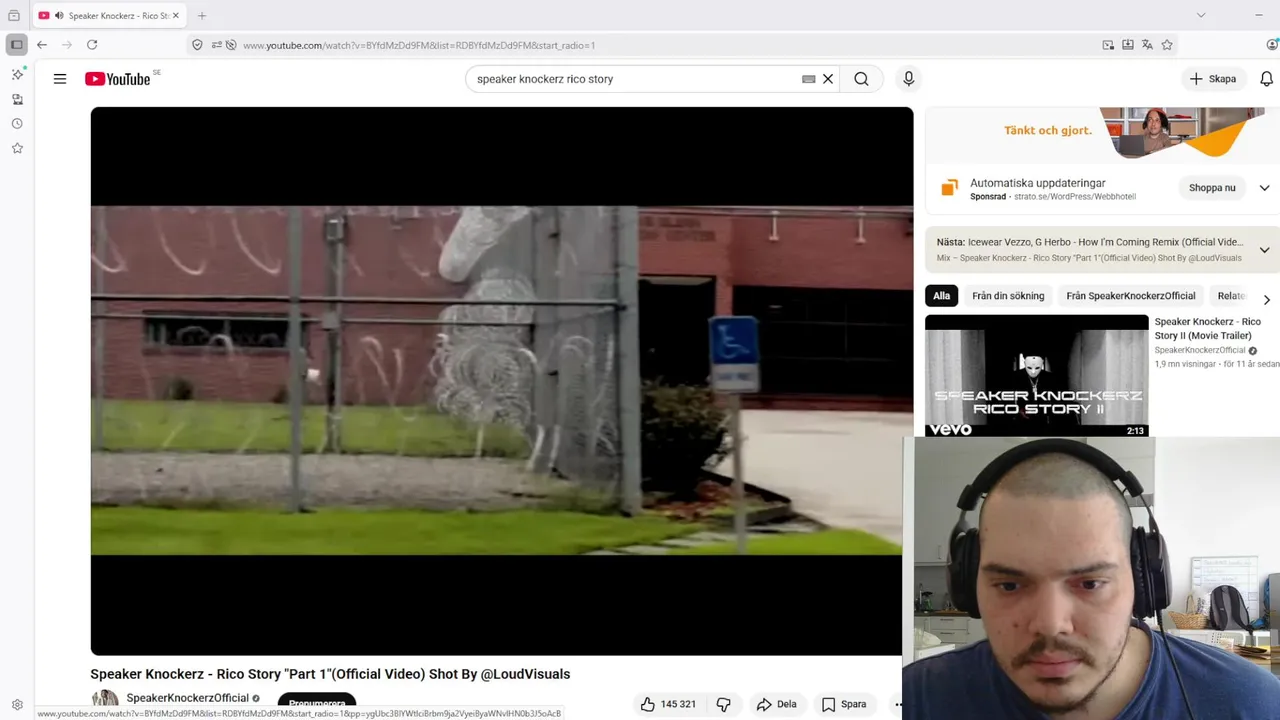Reload the current page

(x=92, y=45)
